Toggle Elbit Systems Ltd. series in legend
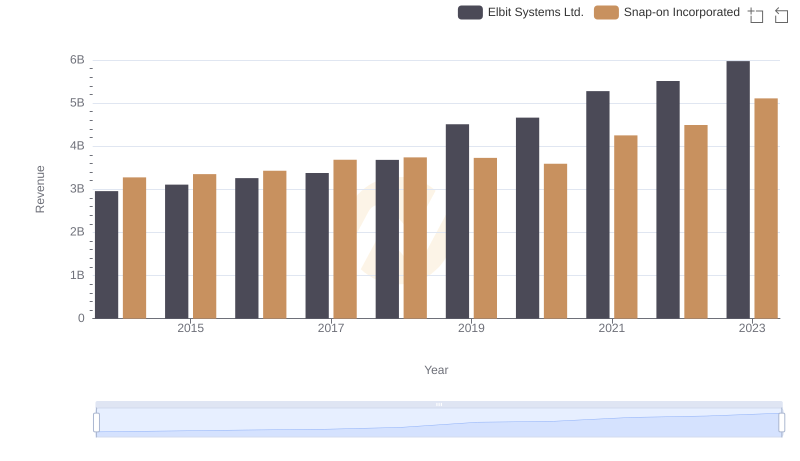This screenshot has height=461, width=800. (x=520, y=12)
